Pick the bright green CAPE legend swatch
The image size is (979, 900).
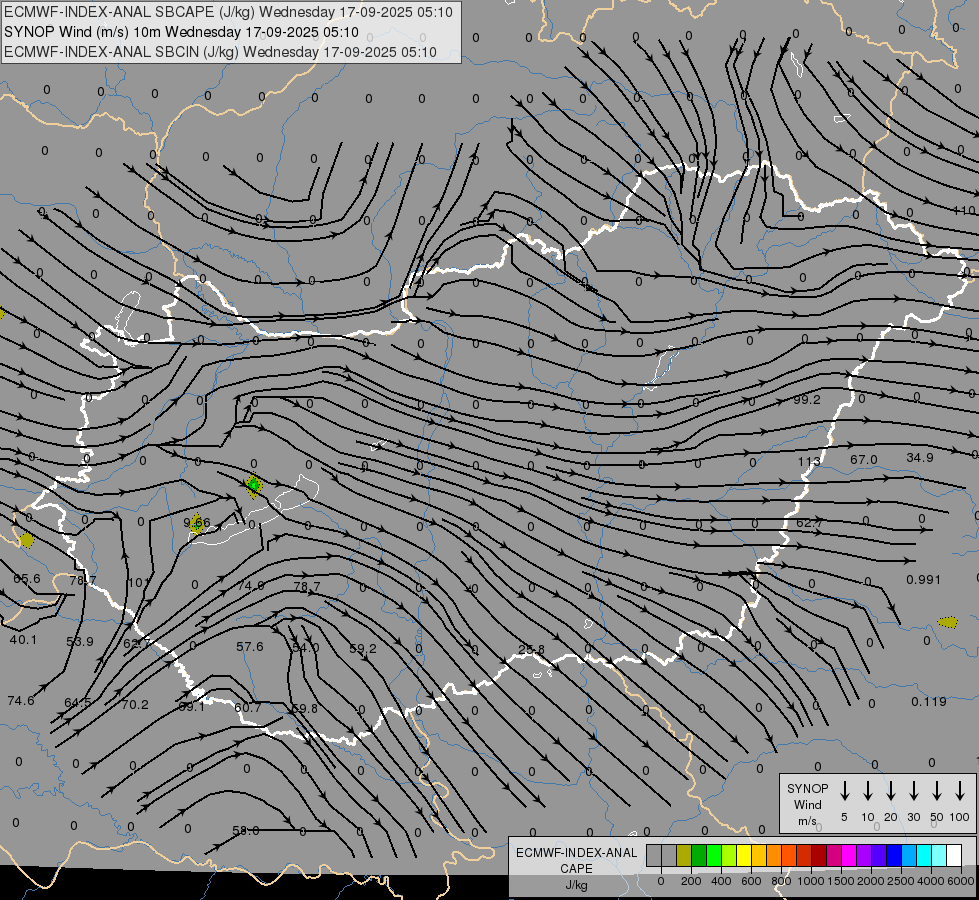point(714,856)
